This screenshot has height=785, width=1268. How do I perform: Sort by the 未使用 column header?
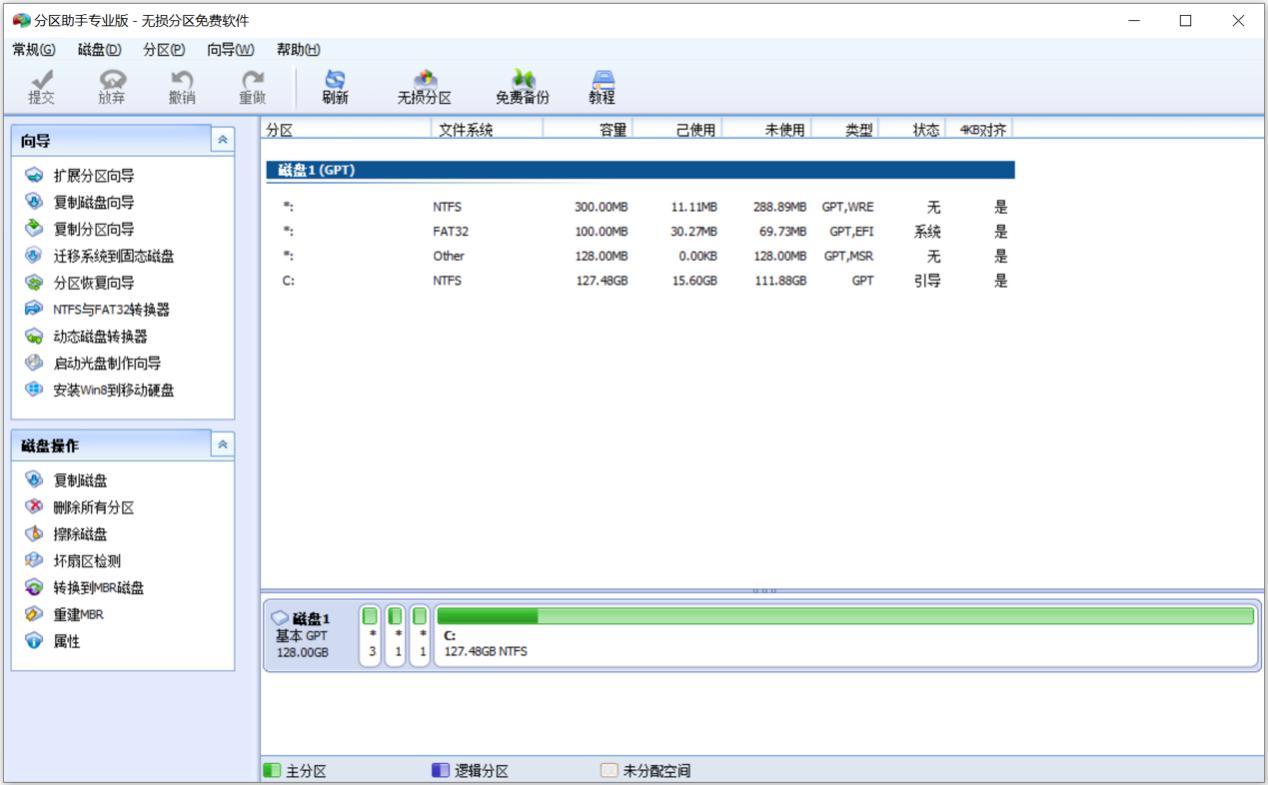(766, 129)
